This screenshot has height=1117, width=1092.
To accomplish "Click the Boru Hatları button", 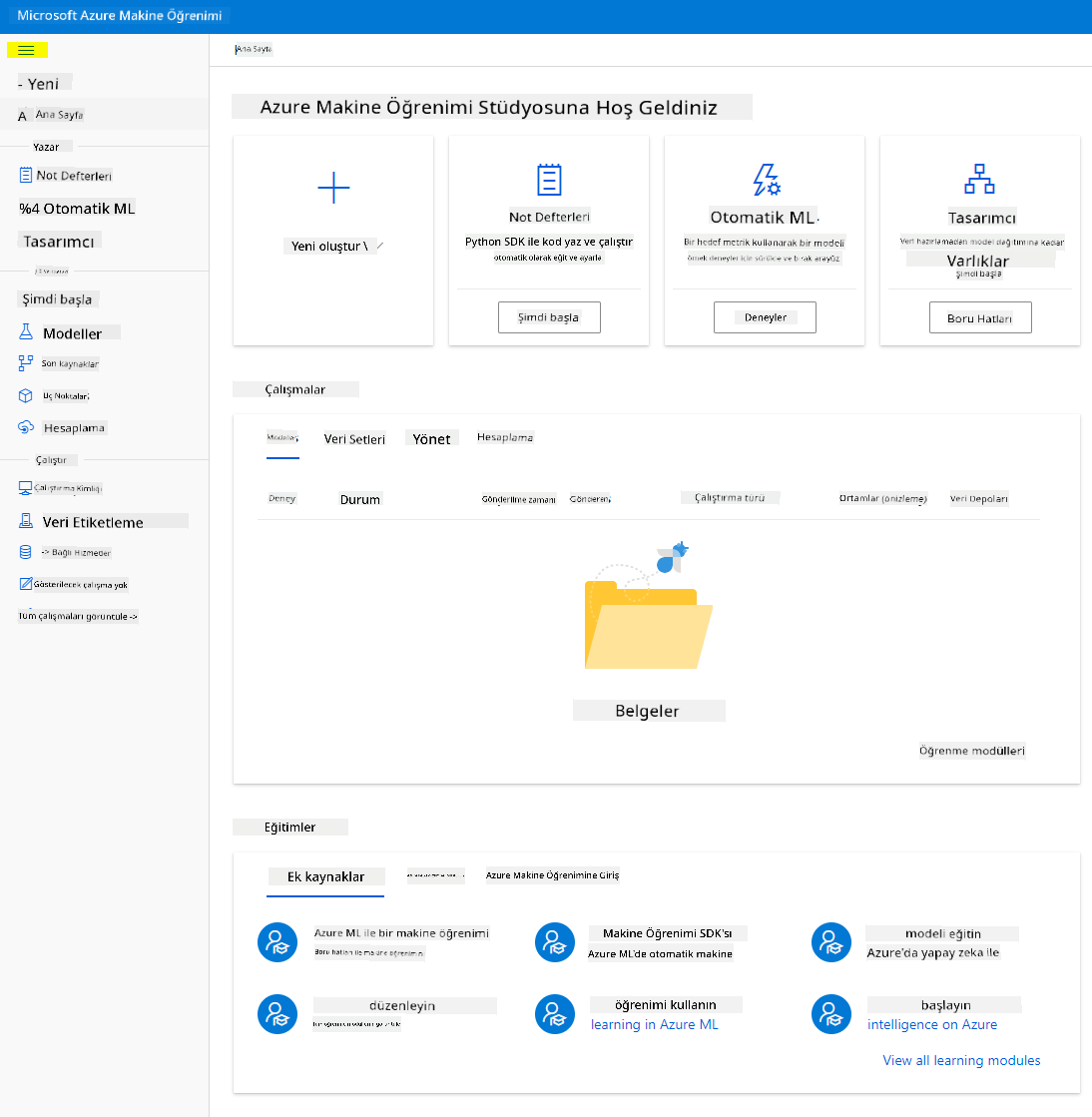I will pyautogui.click(x=980, y=317).
